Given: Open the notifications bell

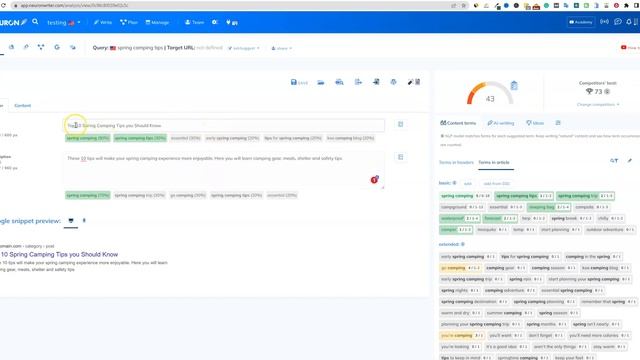Looking at the screenshot, I should click(629, 22).
